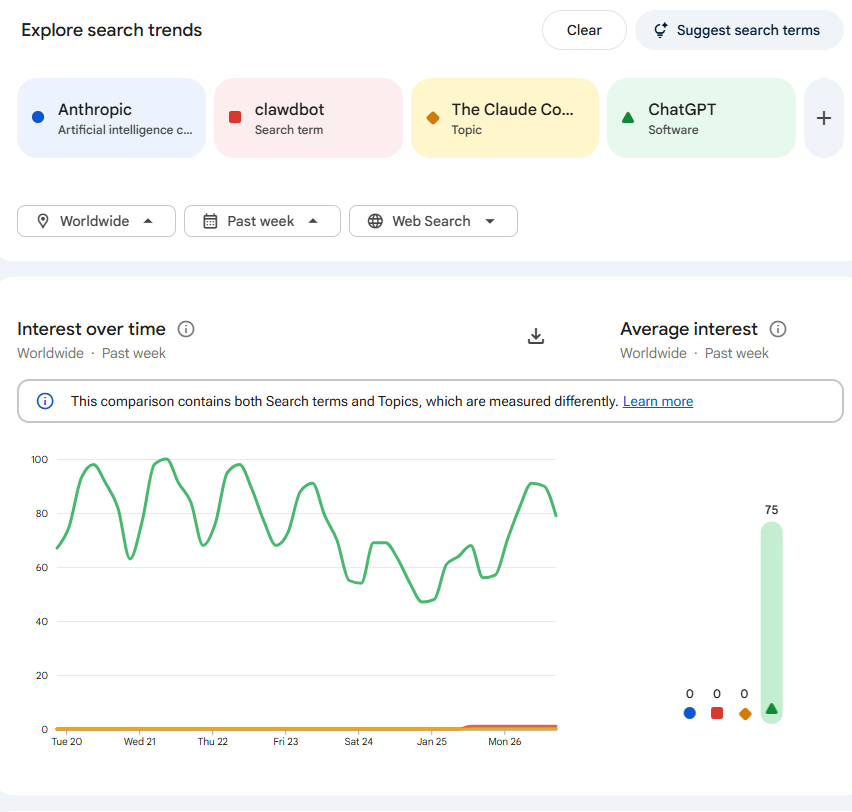Open the Web Search type dropdown

tap(433, 221)
